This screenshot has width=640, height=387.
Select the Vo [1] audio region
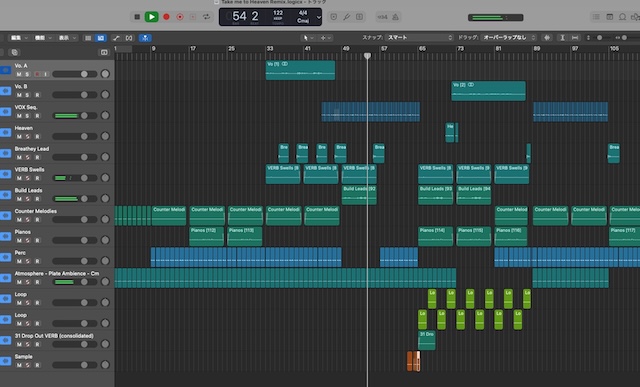[x=300, y=70]
